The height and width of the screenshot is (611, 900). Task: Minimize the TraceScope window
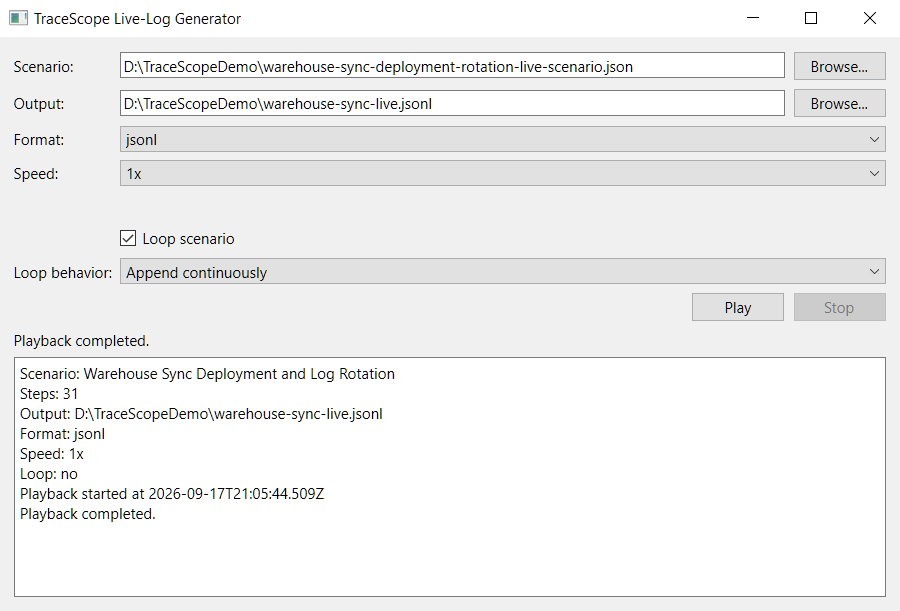(x=752, y=18)
